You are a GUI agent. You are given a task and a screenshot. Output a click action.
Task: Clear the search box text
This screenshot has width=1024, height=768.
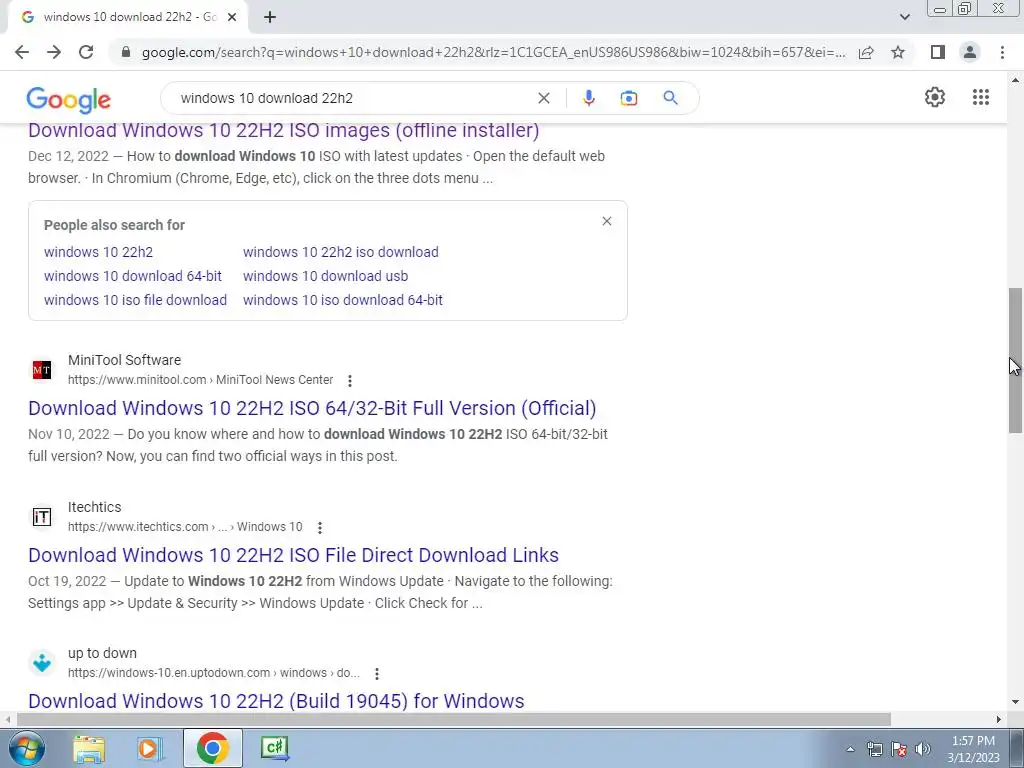pyautogui.click(x=543, y=98)
